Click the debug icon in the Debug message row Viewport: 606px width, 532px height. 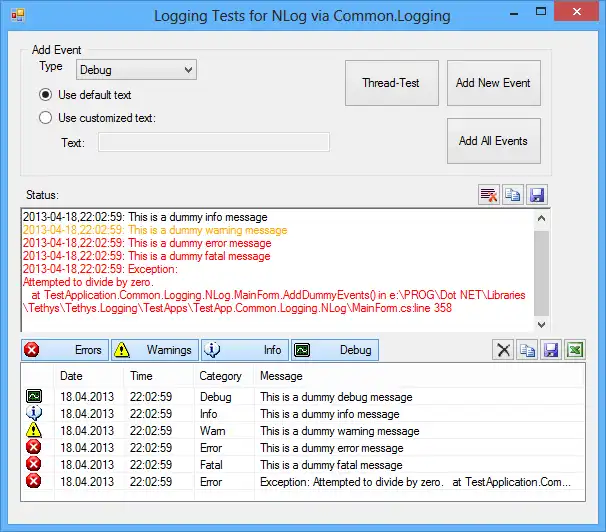click(34, 396)
